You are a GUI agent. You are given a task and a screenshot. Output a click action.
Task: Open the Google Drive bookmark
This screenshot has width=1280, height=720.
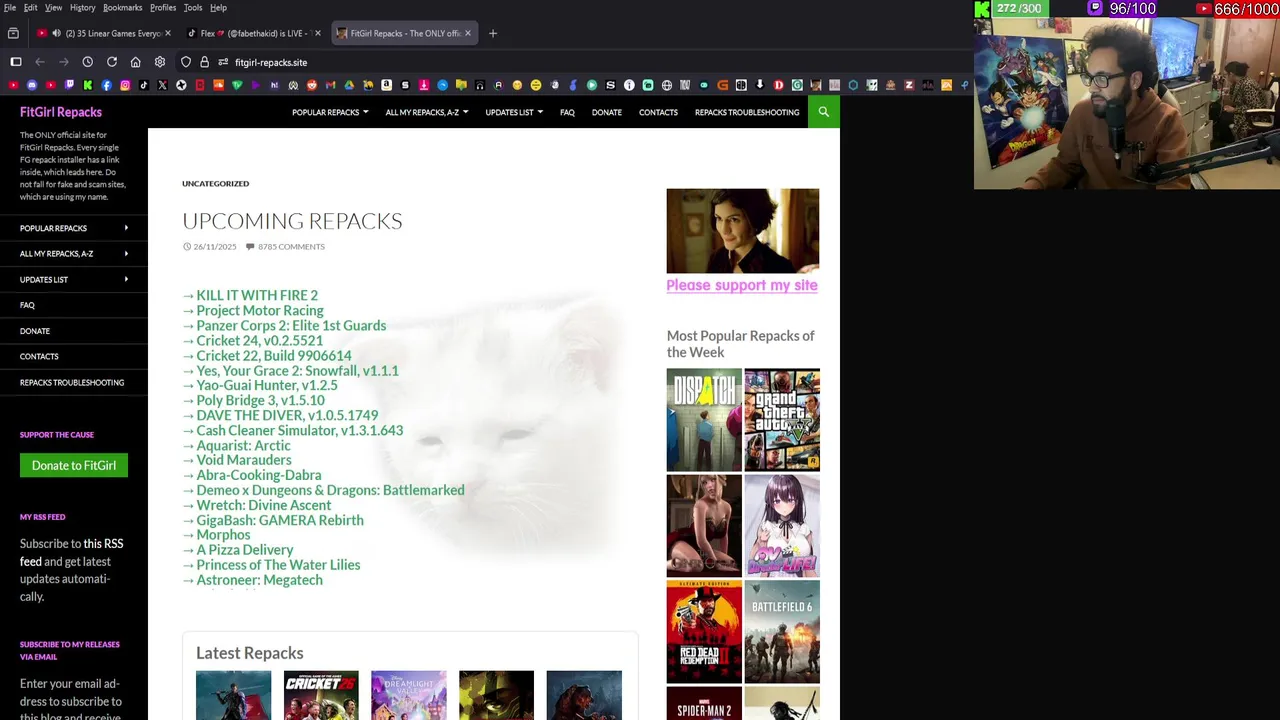[349, 85]
